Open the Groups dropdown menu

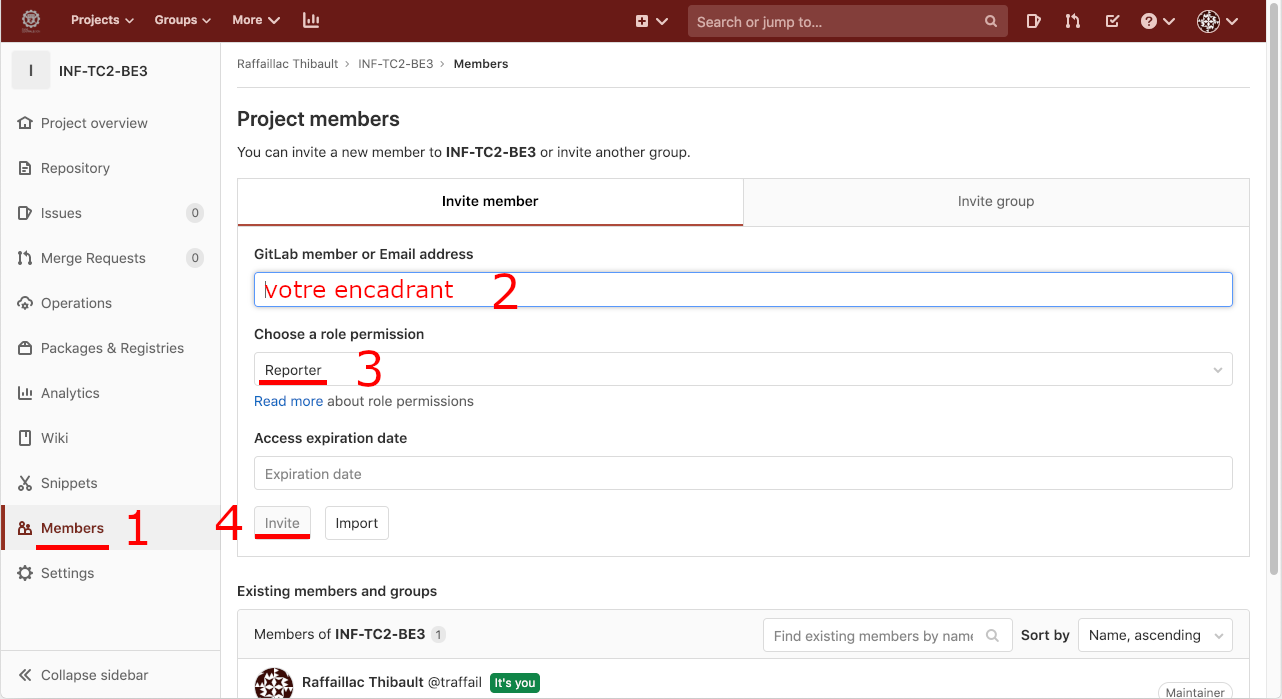[183, 20]
